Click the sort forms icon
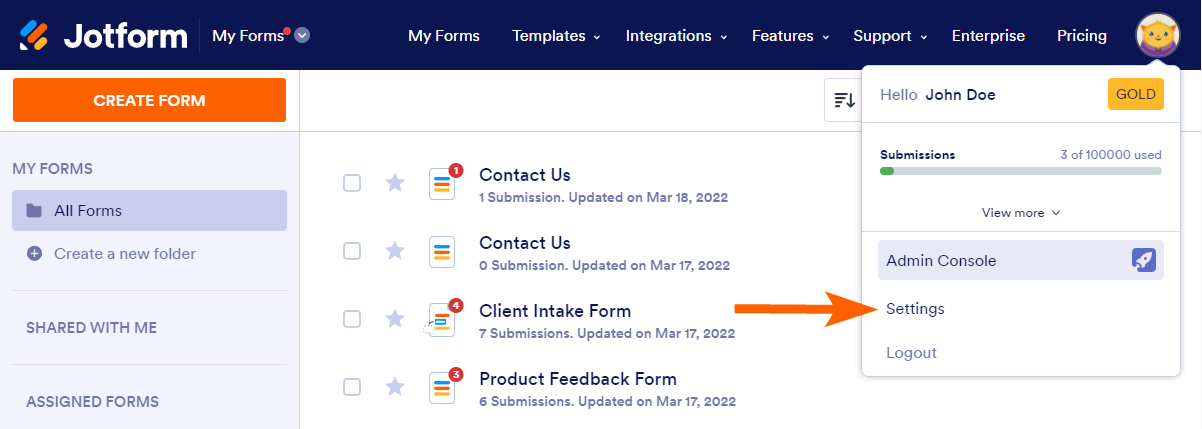1202x429 pixels. 845,100
